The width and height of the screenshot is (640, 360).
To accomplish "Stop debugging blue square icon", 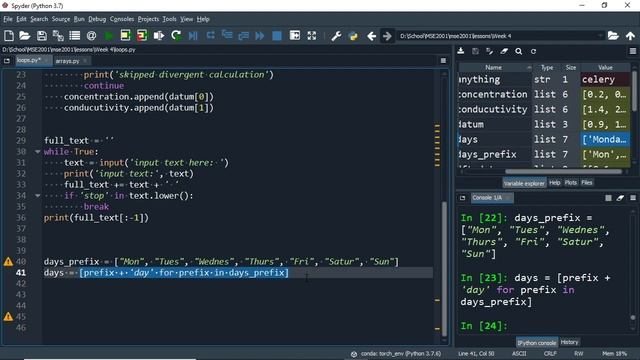I will 277,36.
